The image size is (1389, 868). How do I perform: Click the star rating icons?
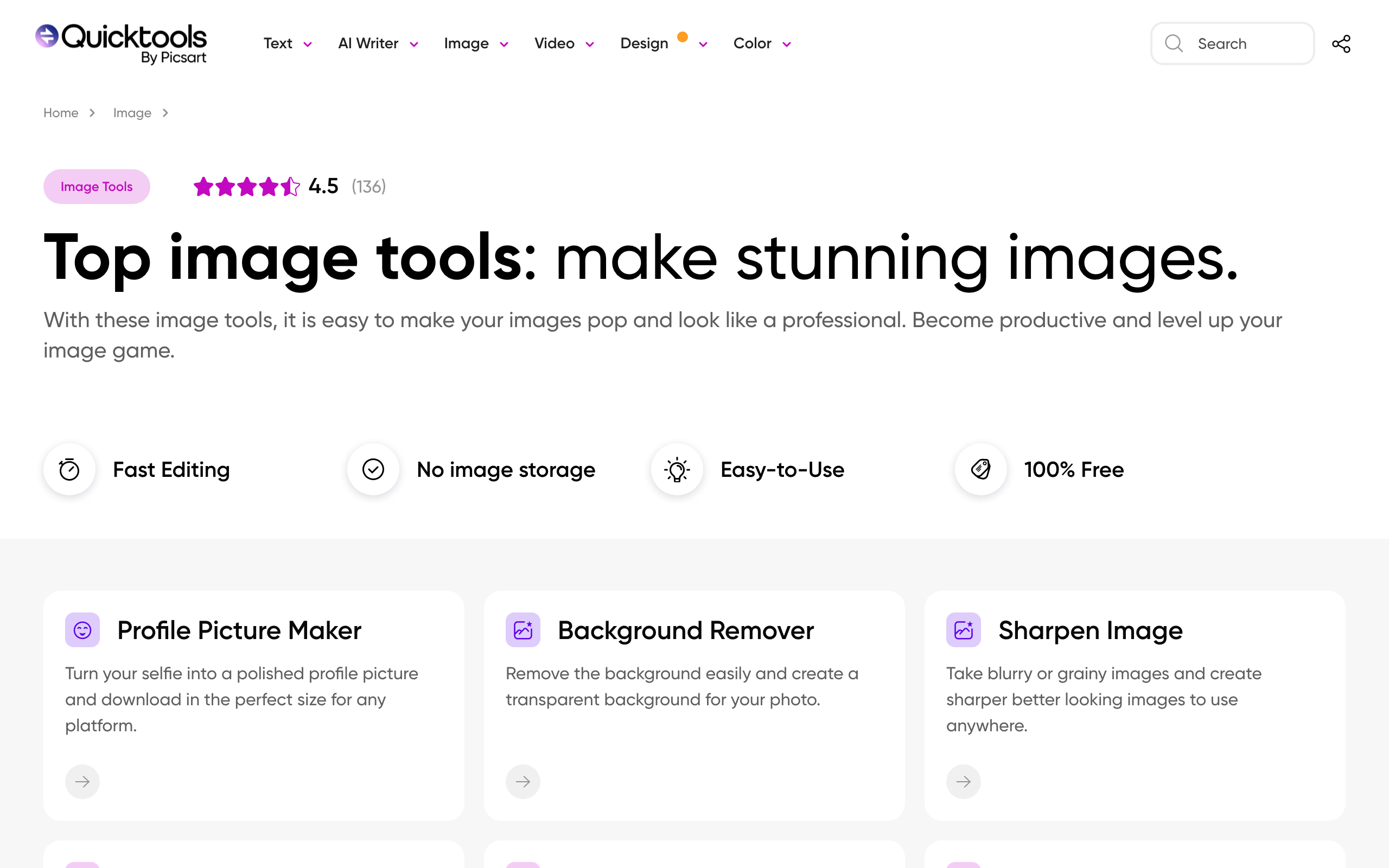[247, 187]
